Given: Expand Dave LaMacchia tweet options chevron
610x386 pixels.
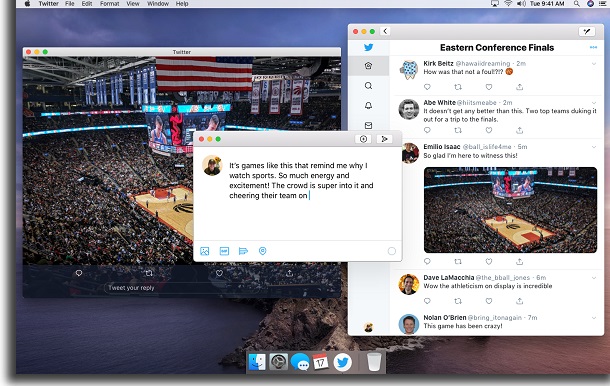Looking at the screenshot, I should (x=594, y=278).
